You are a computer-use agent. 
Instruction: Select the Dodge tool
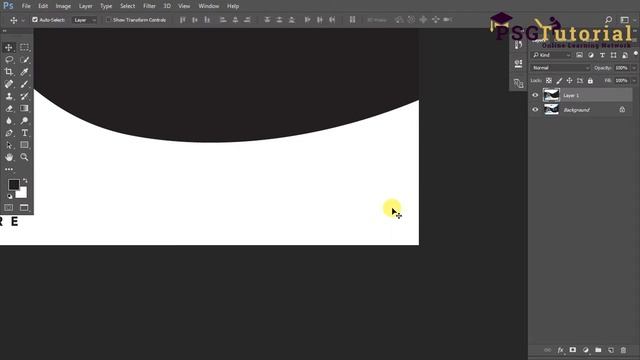24,121
